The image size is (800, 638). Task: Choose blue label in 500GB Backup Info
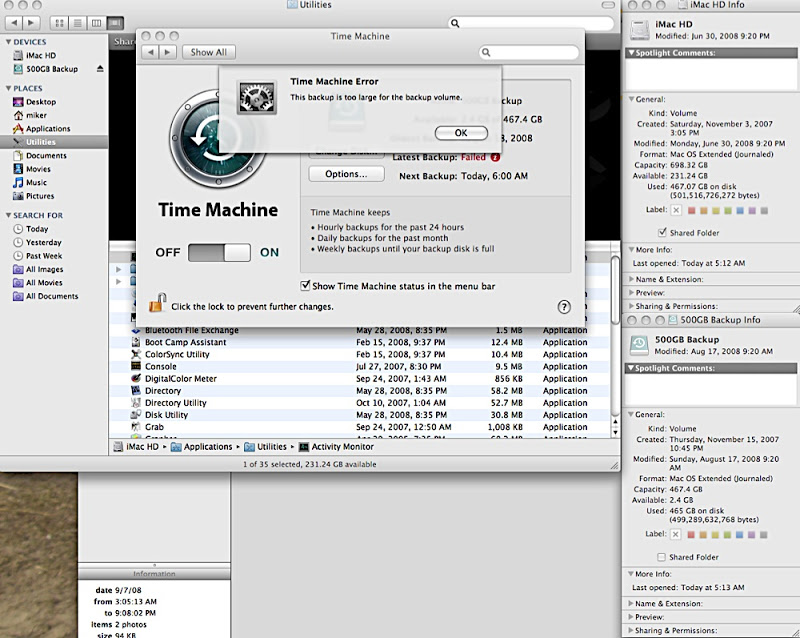click(x=739, y=535)
